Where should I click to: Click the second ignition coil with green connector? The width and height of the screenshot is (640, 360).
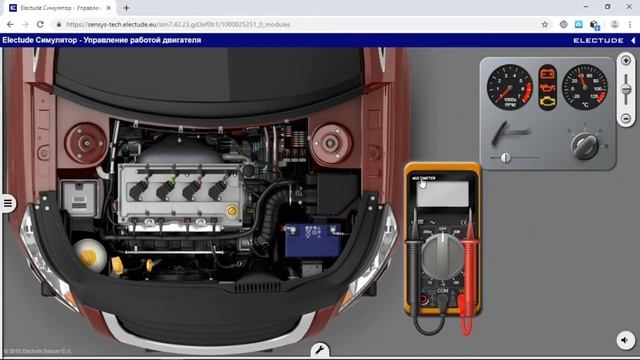click(166, 189)
